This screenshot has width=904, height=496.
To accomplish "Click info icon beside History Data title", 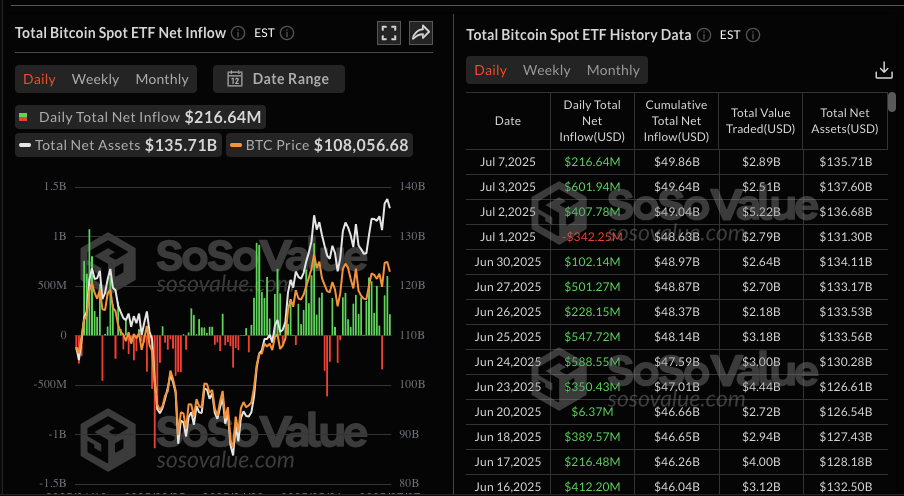I will point(703,34).
